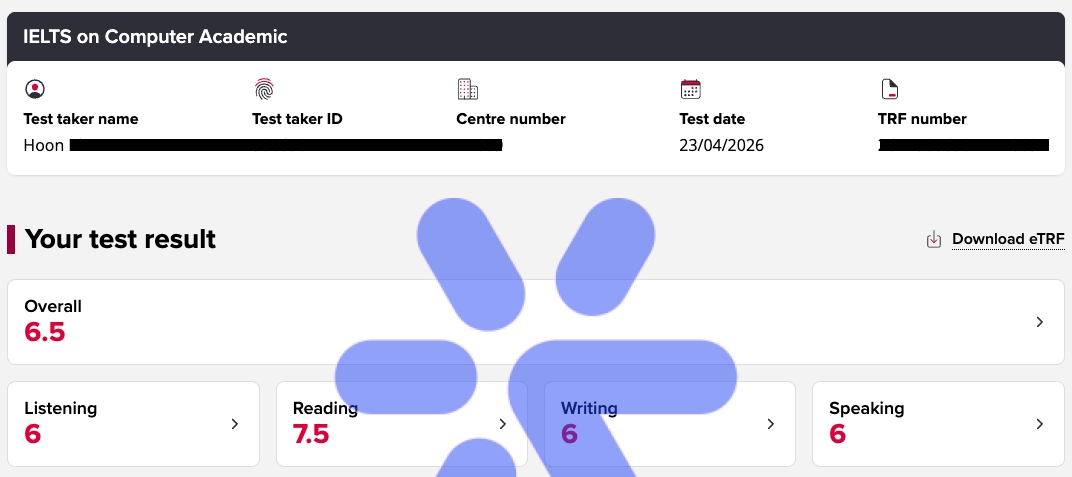Click the Test date calendar icon

point(690,89)
